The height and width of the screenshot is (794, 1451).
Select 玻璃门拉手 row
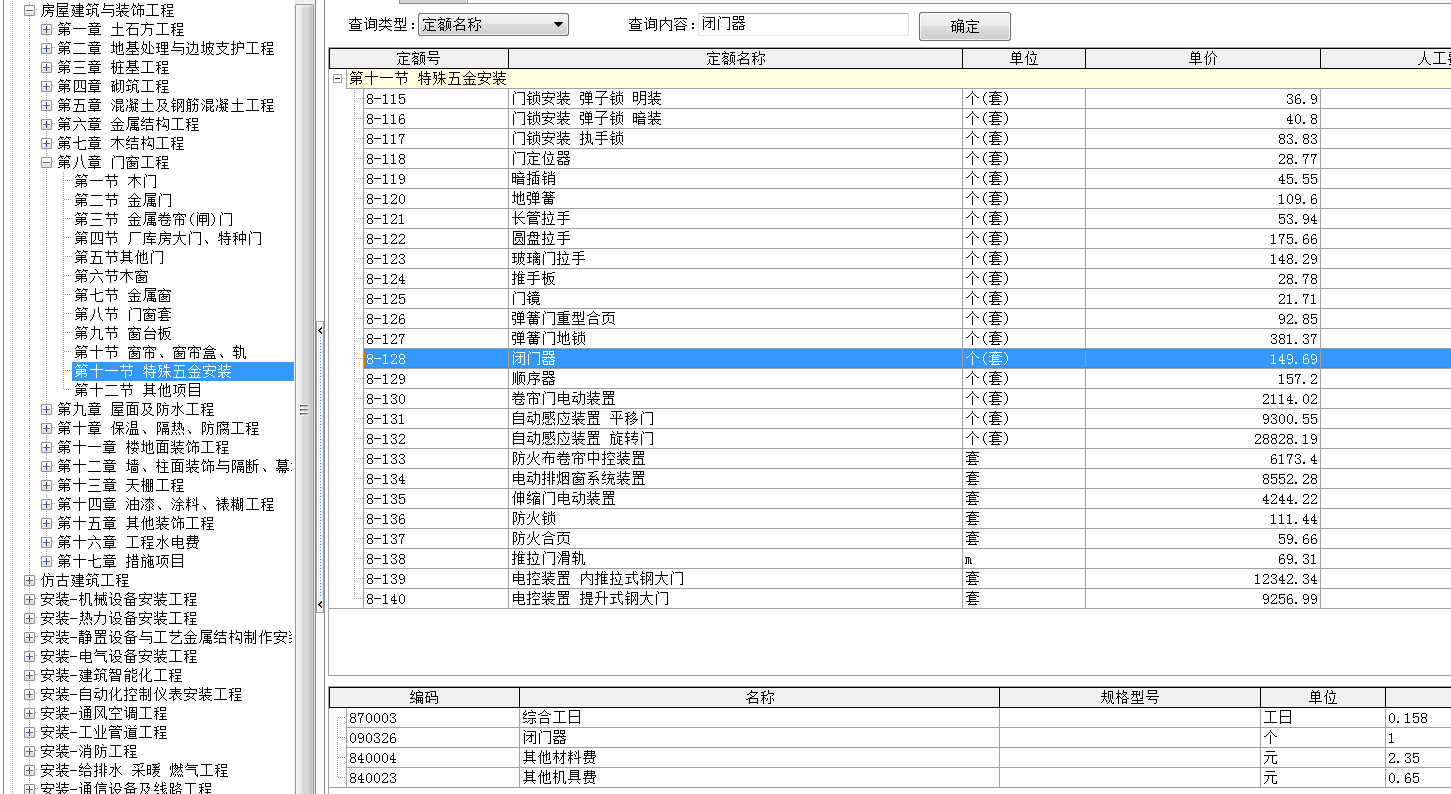(907, 259)
